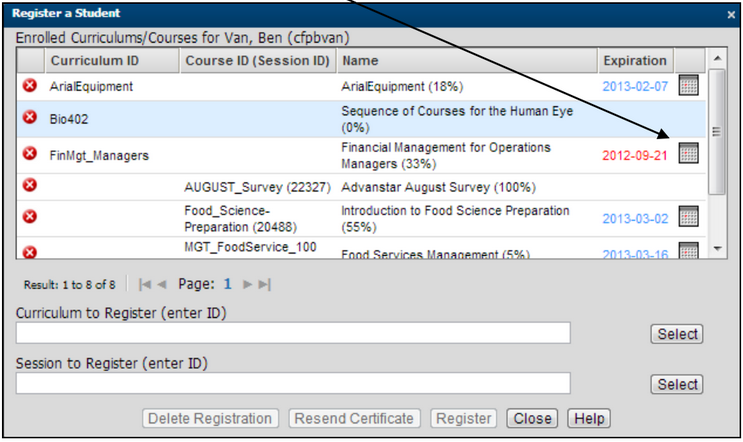This screenshot has height=442, width=743.
Task: Click Select button for Curriculum to Register
Action: click(x=677, y=334)
